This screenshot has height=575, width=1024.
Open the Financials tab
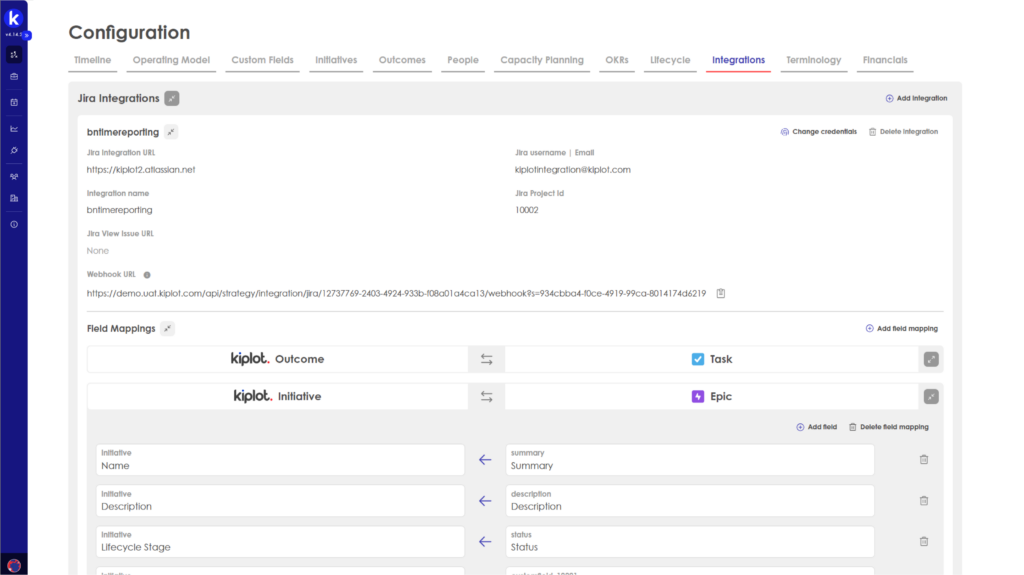click(x=885, y=60)
